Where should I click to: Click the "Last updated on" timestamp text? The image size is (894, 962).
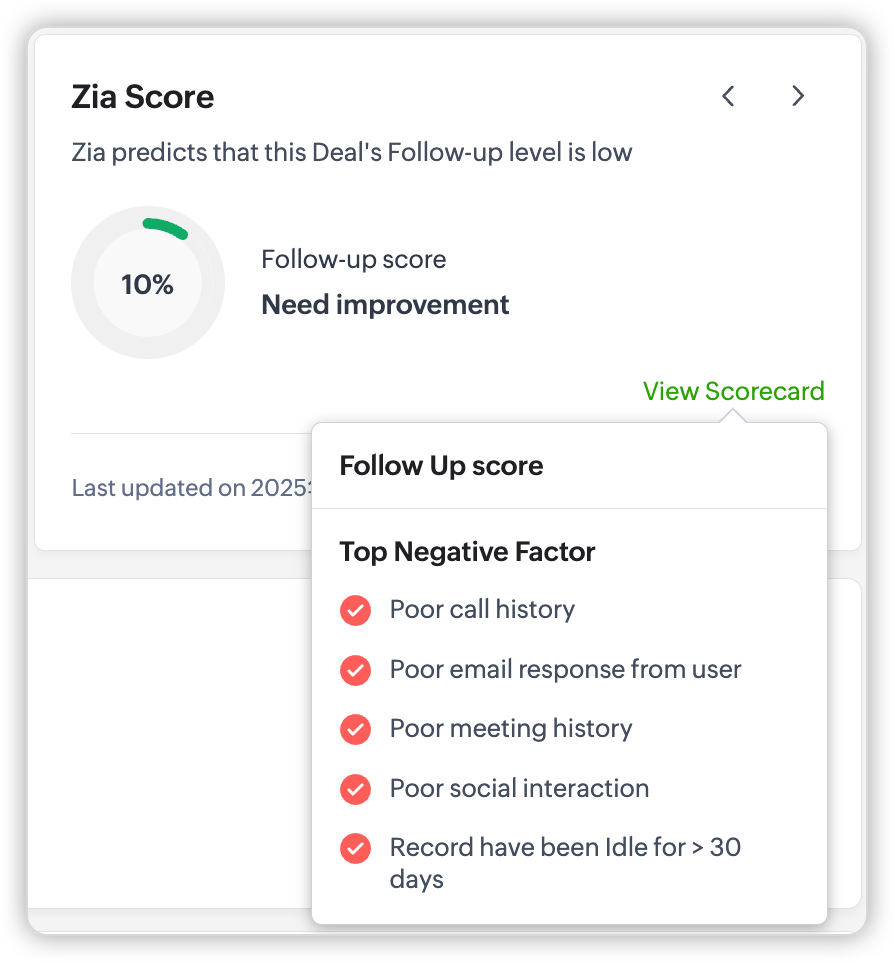192,489
